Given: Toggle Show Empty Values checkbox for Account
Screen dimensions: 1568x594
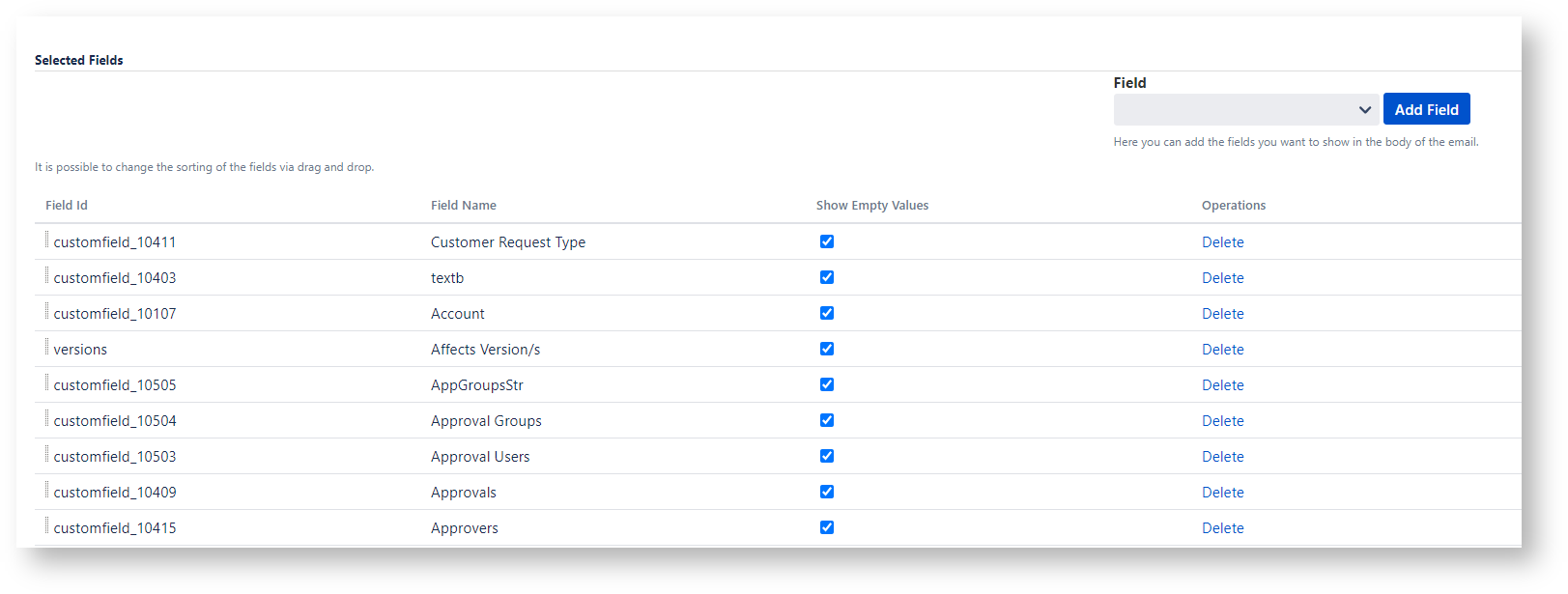Looking at the screenshot, I should click(827, 313).
